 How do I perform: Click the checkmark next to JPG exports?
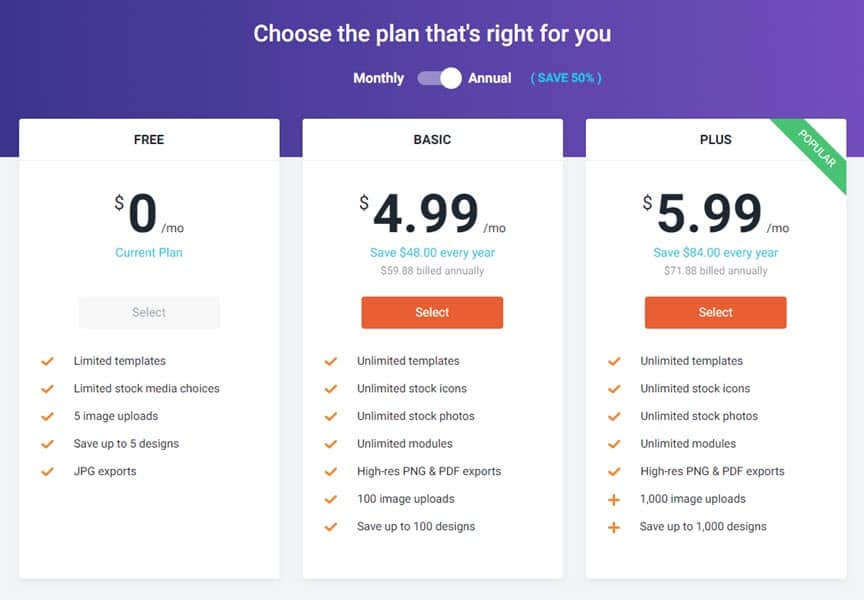[47, 472]
